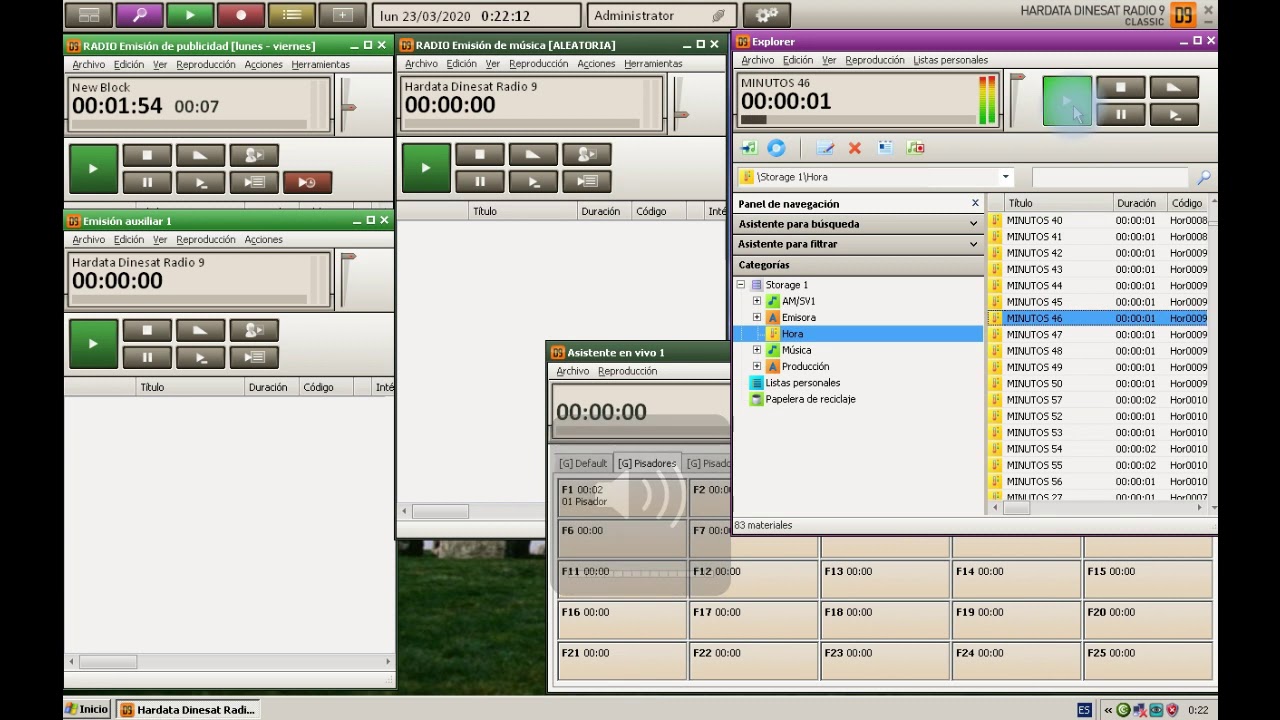Viewport: 1280px width, 720px height.
Task: Click the voice/person button in Emisión auxiliar 1
Action: tap(254, 330)
